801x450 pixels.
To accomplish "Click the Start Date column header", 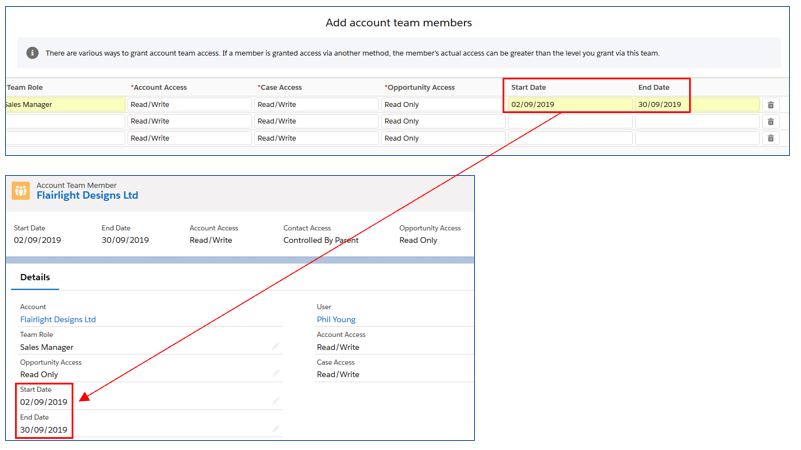I will (x=529, y=87).
